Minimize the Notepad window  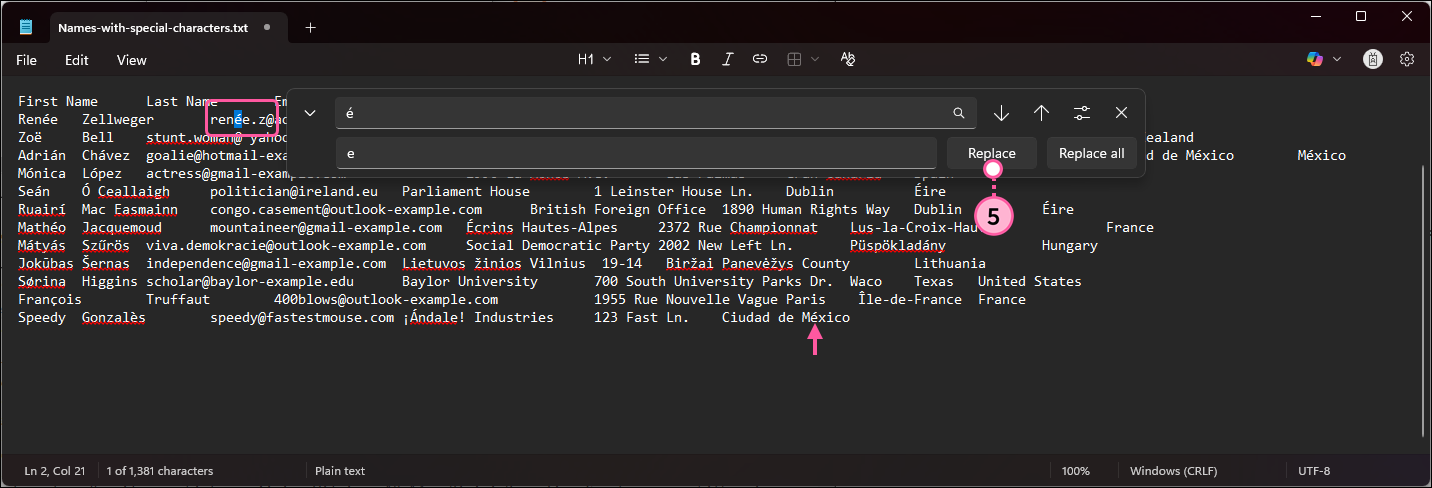pyautogui.click(x=1316, y=16)
